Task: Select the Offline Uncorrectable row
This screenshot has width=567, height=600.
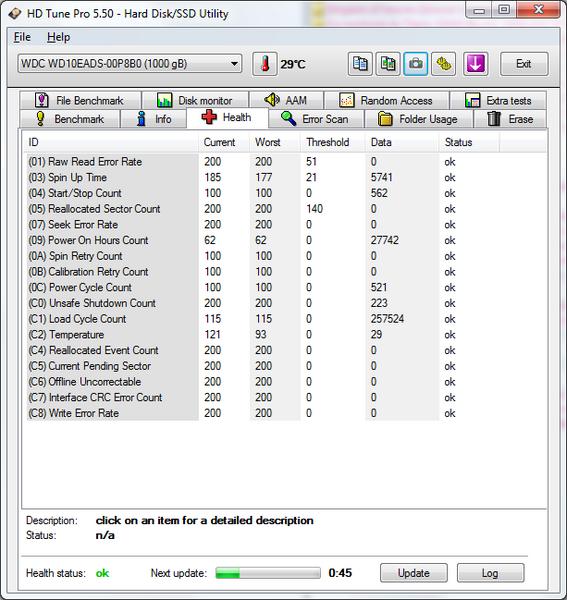Action: pos(264,382)
